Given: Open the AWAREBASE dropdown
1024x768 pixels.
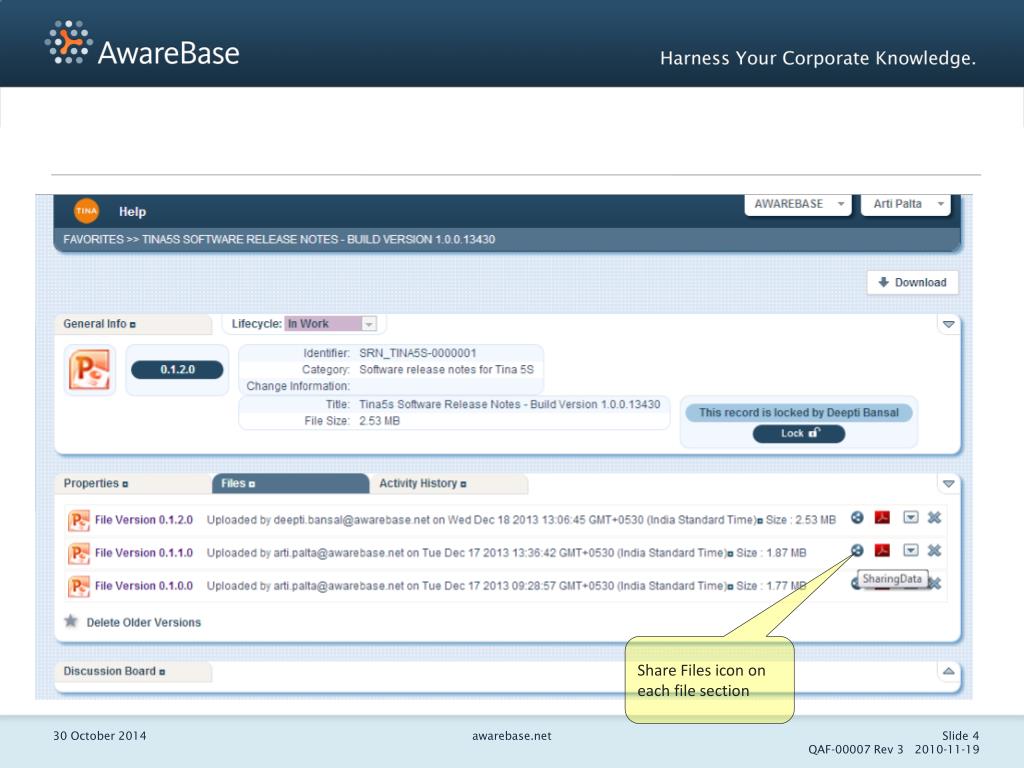Looking at the screenshot, I should pos(798,204).
